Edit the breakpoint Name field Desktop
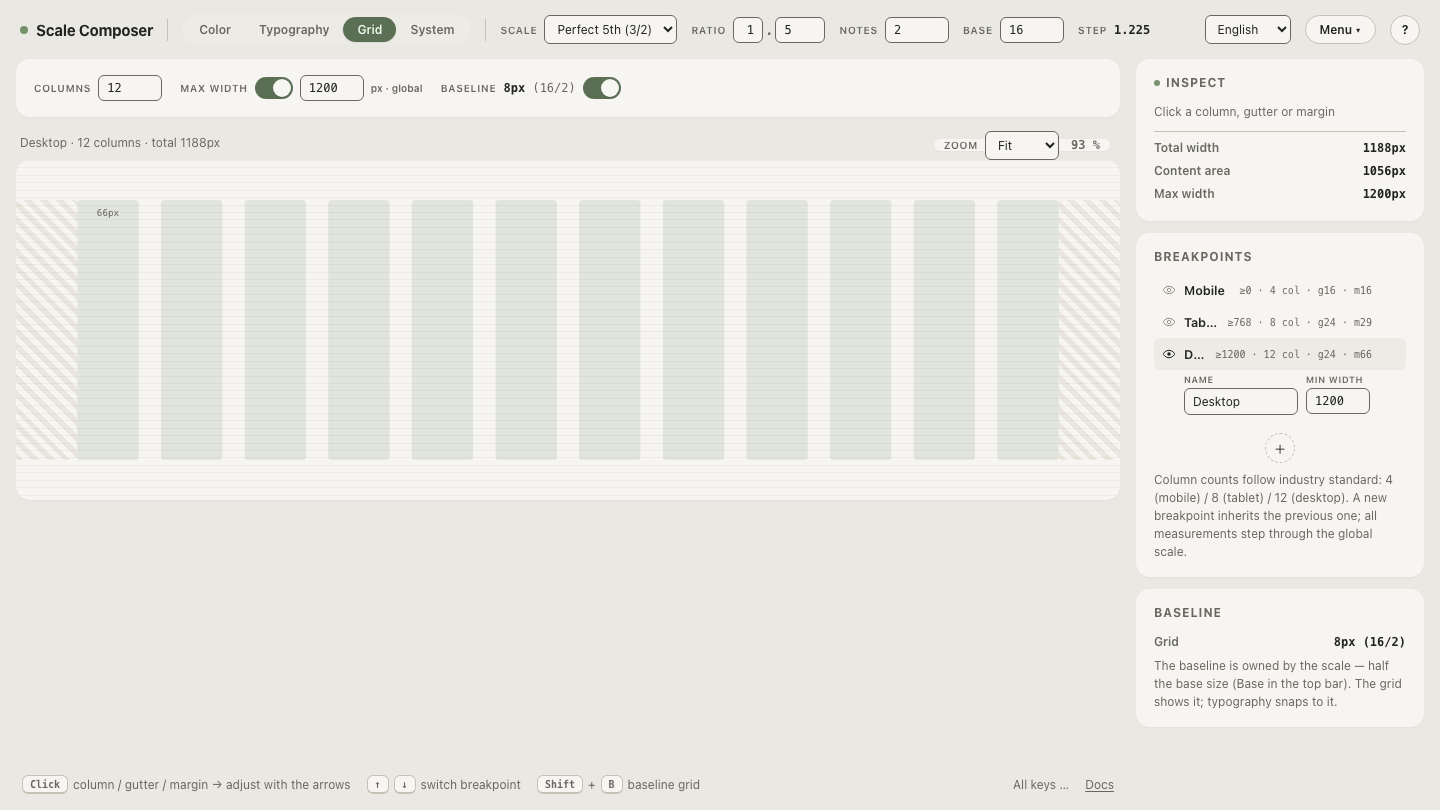1440x810 pixels. (x=1241, y=401)
